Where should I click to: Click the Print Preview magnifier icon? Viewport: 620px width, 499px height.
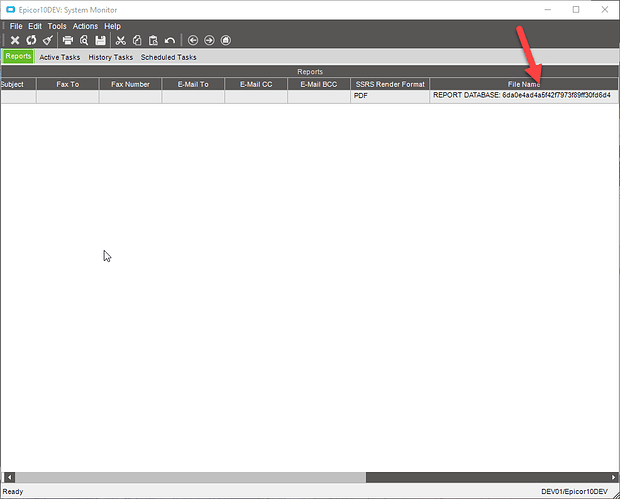point(84,40)
